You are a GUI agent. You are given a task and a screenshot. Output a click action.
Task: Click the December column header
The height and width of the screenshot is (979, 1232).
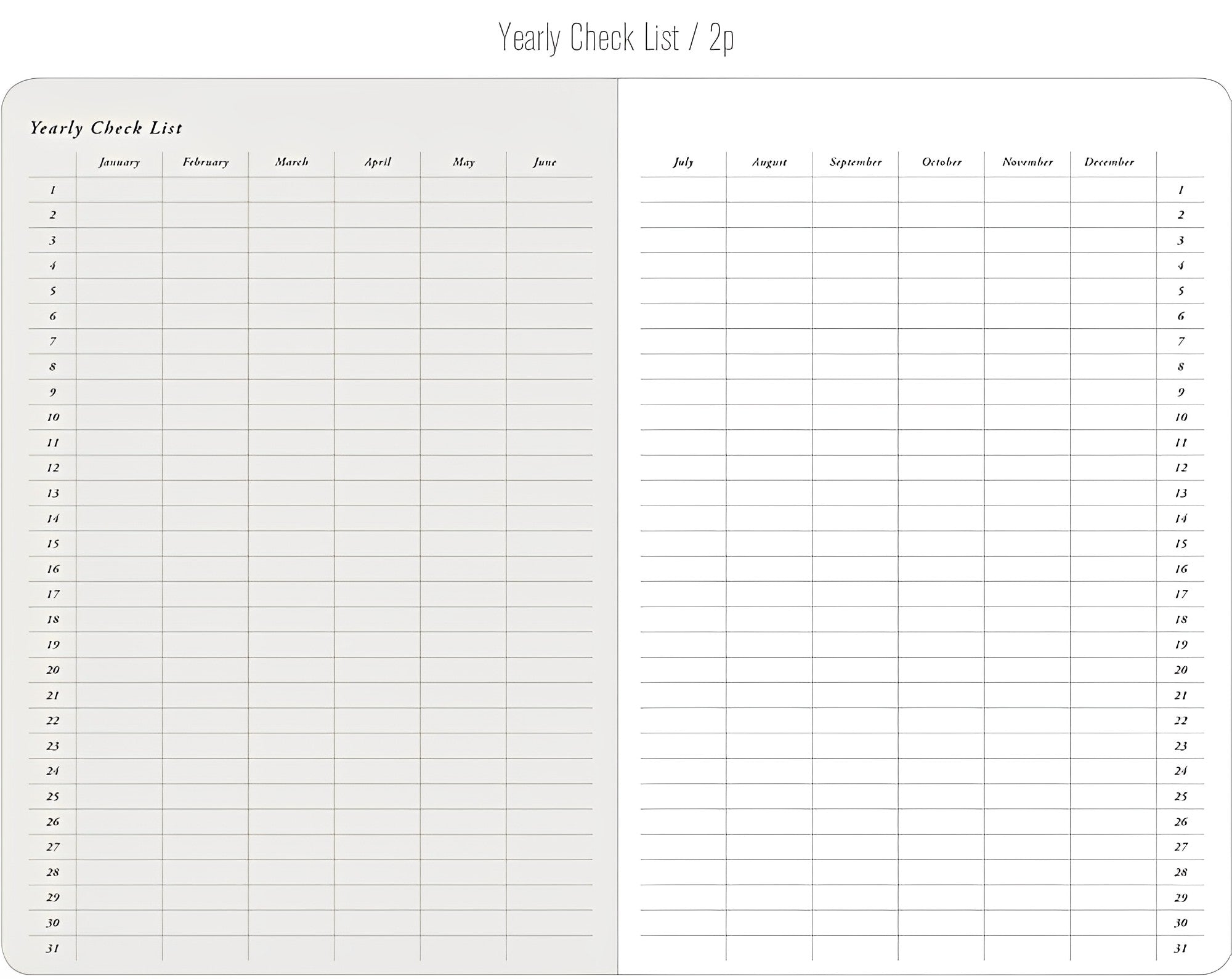point(1109,163)
